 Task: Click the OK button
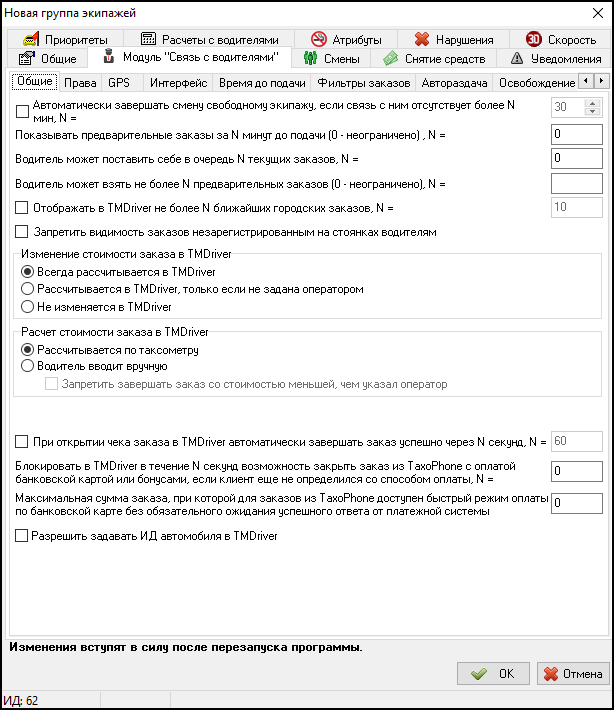[493, 674]
